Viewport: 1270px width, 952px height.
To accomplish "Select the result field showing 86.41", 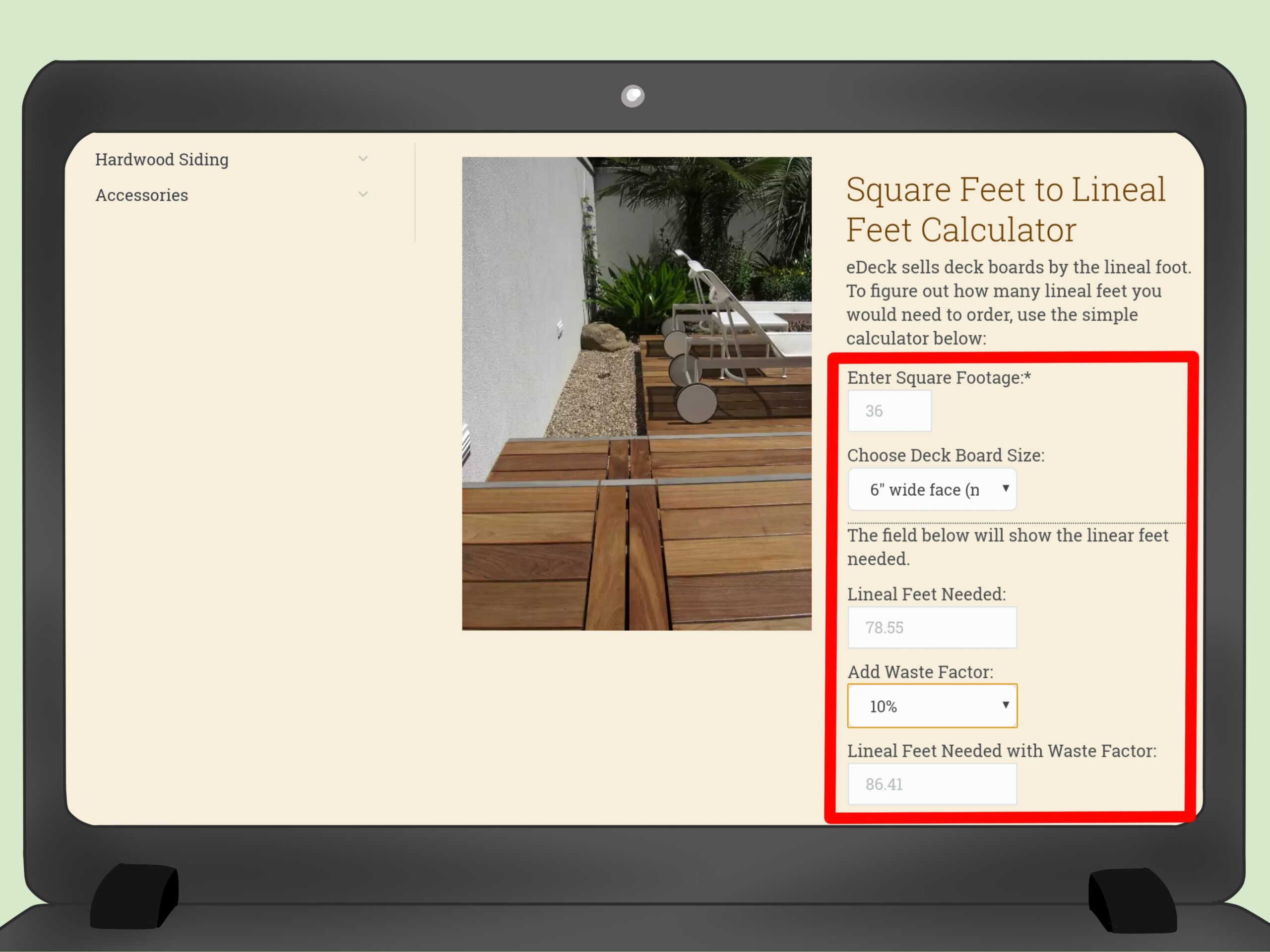I will click(x=932, y=784).
